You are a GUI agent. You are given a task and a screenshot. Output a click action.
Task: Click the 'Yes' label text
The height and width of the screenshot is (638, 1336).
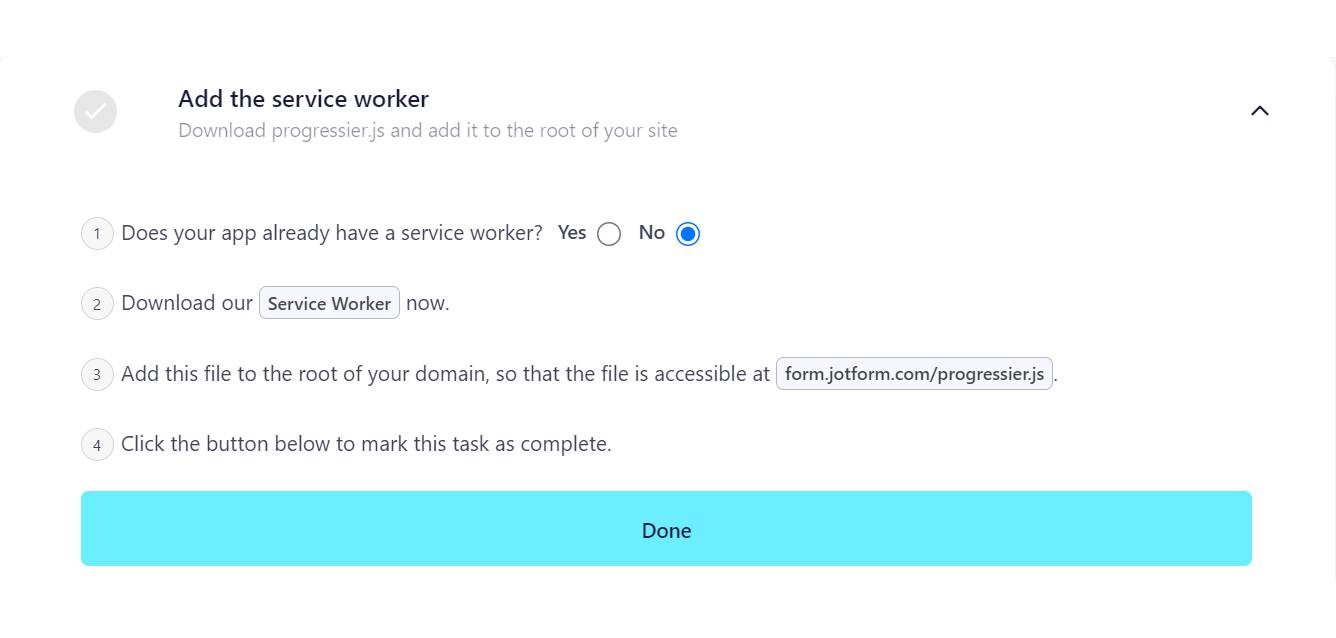coord(572,233)
